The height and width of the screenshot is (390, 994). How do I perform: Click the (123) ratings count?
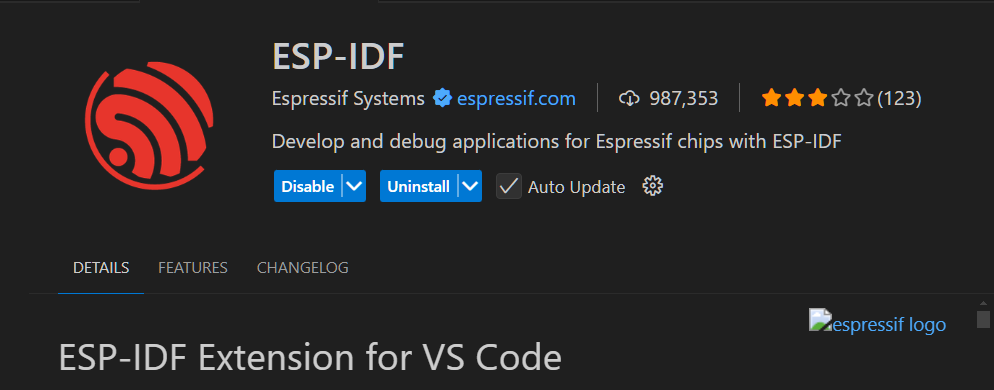[899, 98]
